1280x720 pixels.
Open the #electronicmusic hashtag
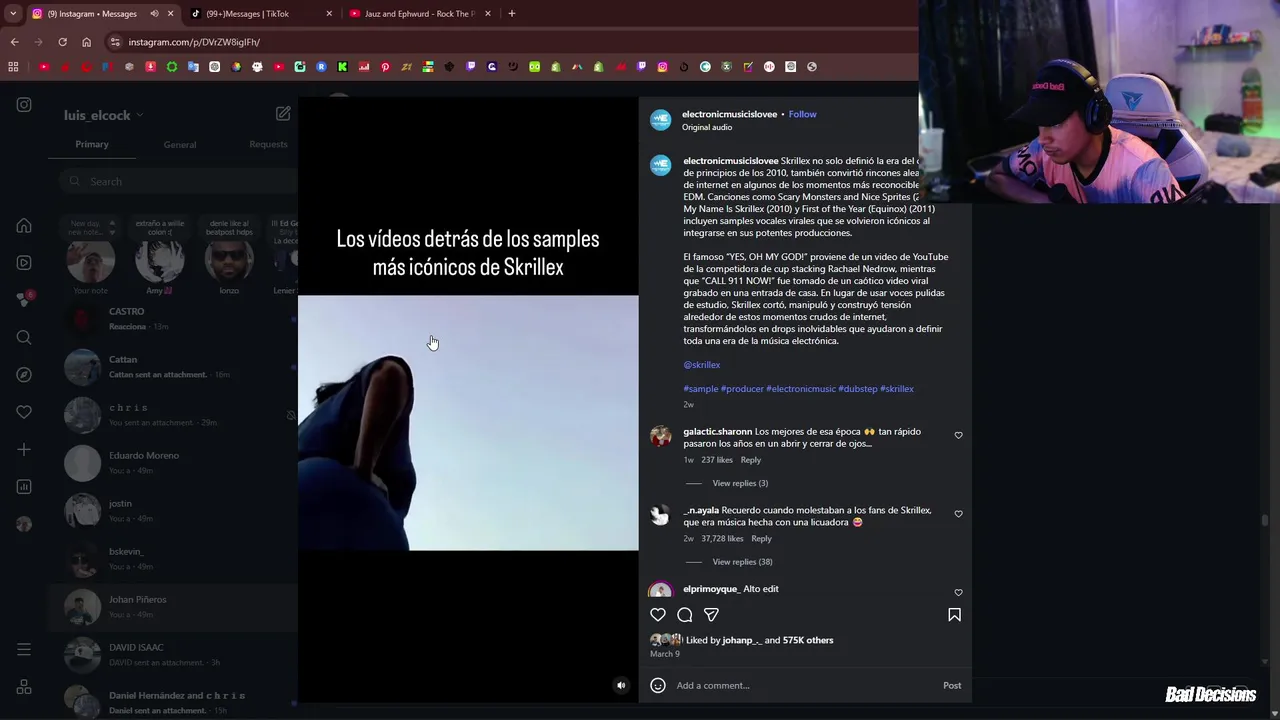(801, 389)
